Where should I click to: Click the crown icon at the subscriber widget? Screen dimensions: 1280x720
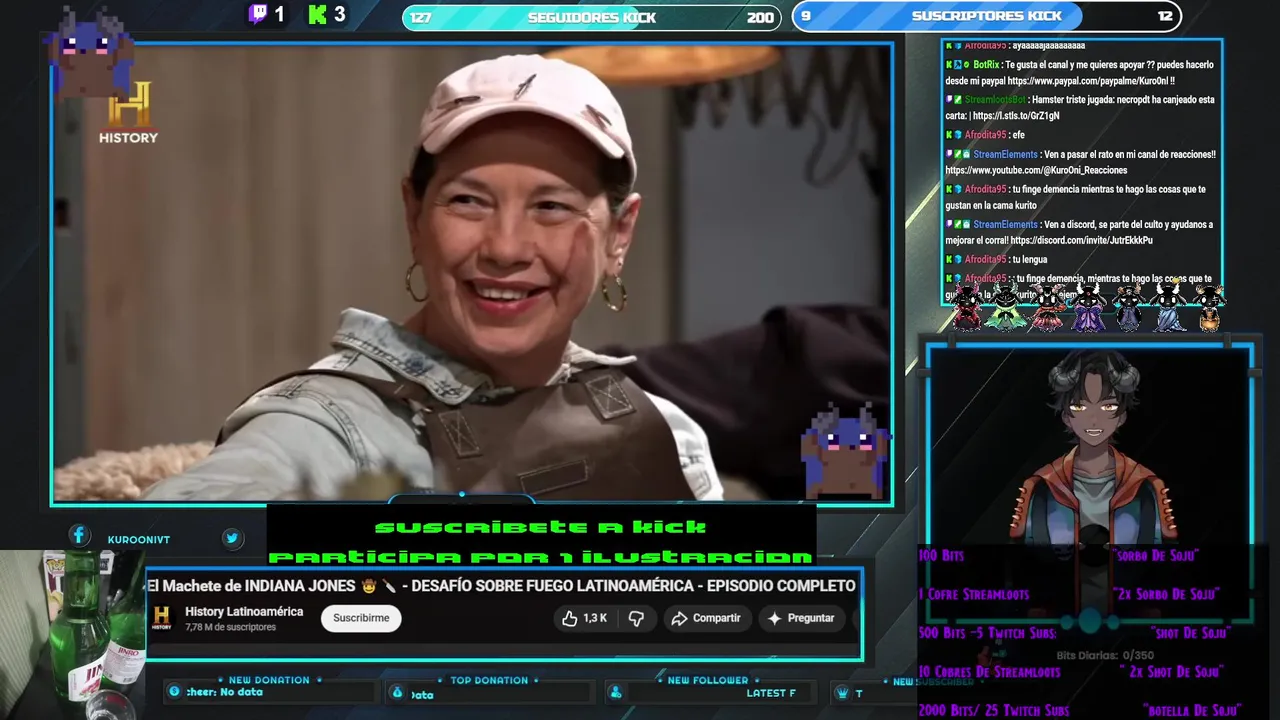[x=842, y=693]
